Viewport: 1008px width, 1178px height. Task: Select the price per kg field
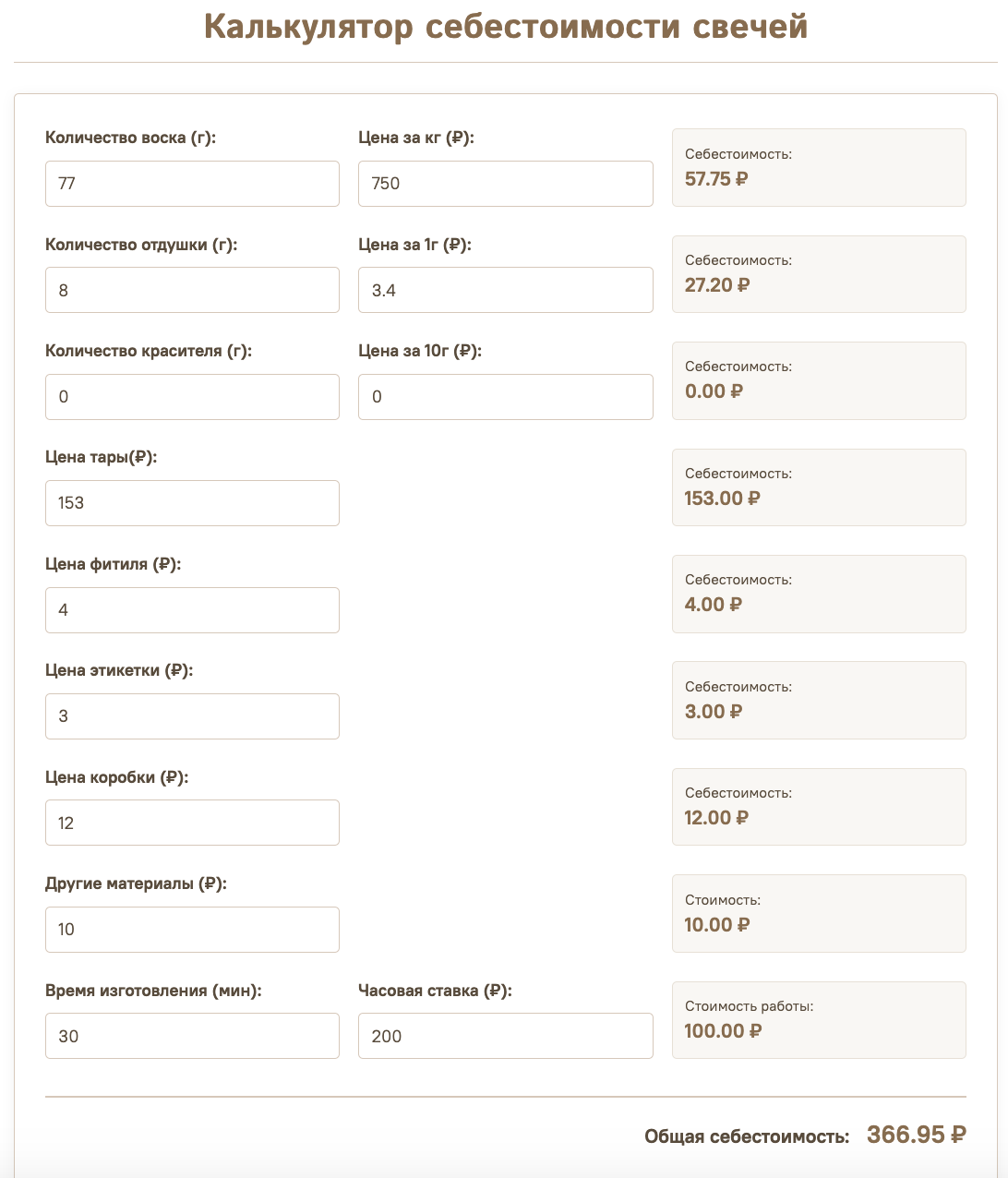tap(506, 184)
